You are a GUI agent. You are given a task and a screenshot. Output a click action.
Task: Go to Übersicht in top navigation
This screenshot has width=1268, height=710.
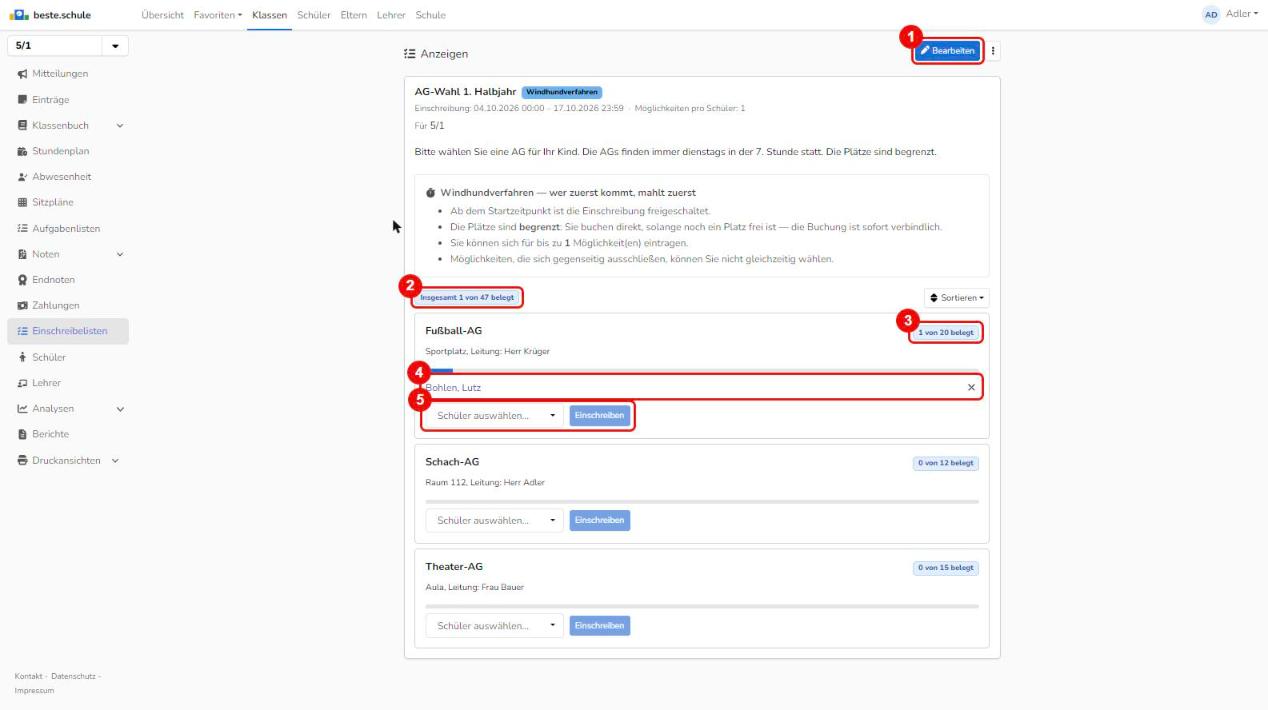[x=163, y=15]
